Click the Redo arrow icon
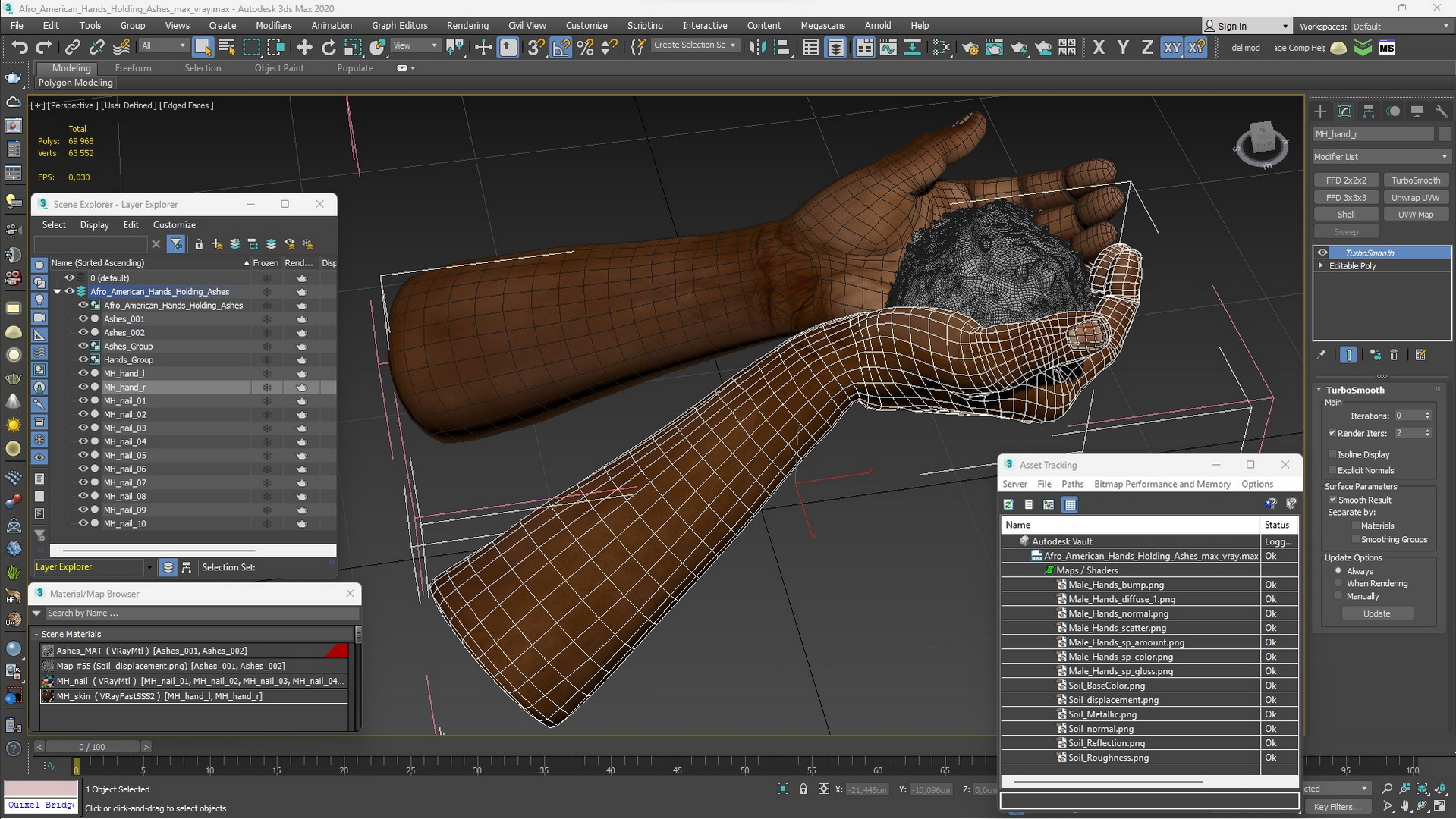 44,47
